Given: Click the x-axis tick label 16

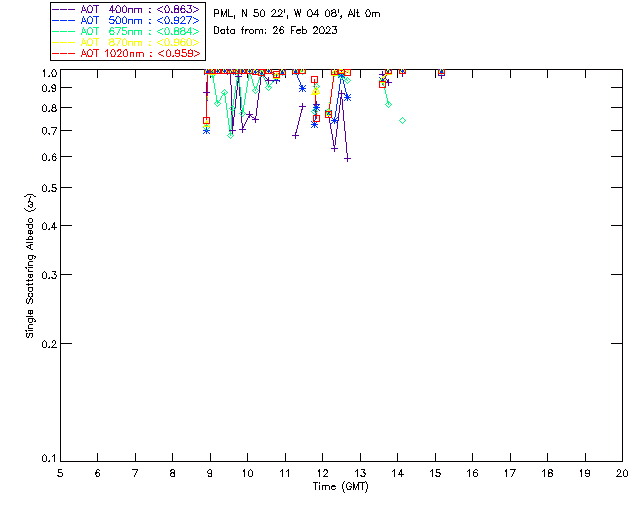Looking at the screenshot, I should 473,473.
